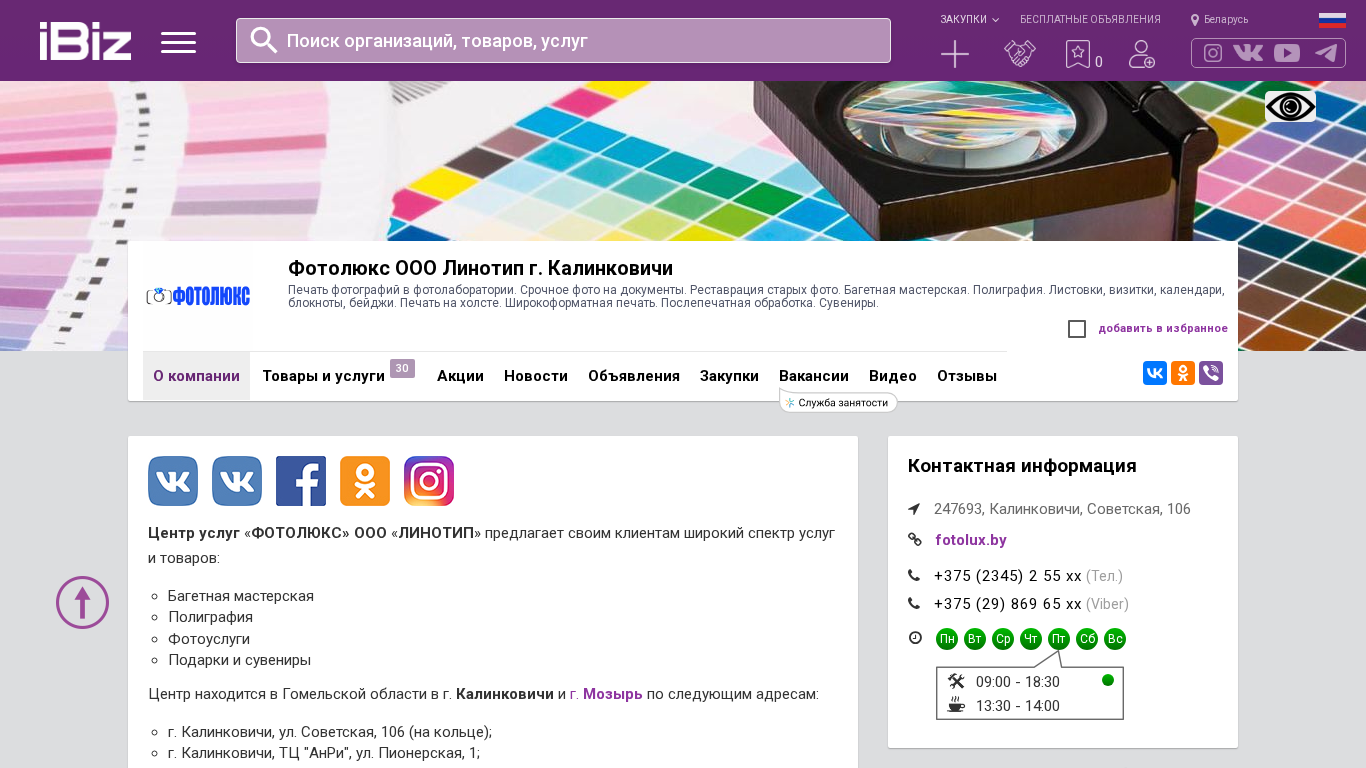The image size is (1366, 768).
Task: Select Sunday (Вс) schedule circle
Action: (1115, 639)
